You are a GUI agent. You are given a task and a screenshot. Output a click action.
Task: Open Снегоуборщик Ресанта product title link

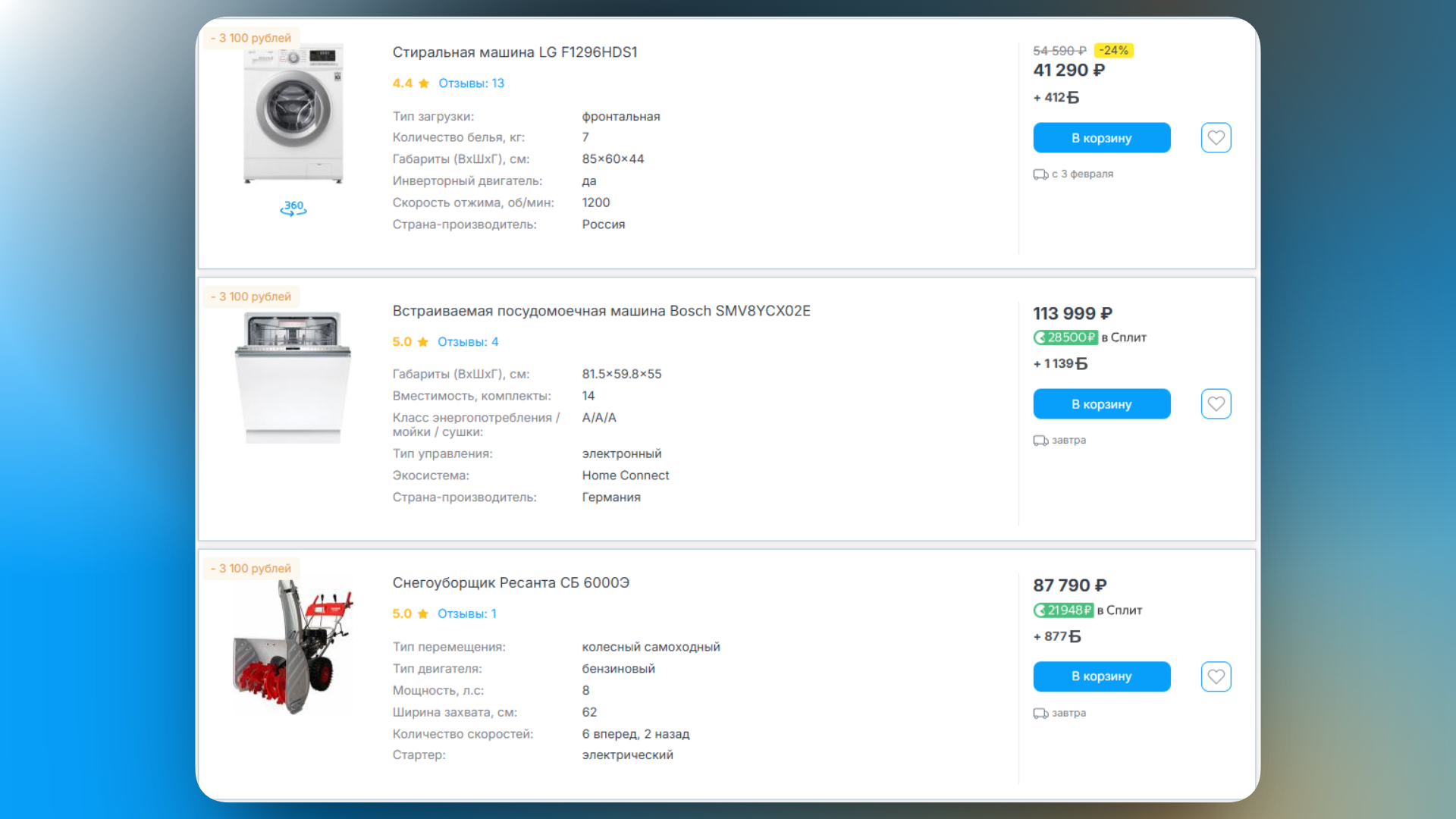pos(510,583)
